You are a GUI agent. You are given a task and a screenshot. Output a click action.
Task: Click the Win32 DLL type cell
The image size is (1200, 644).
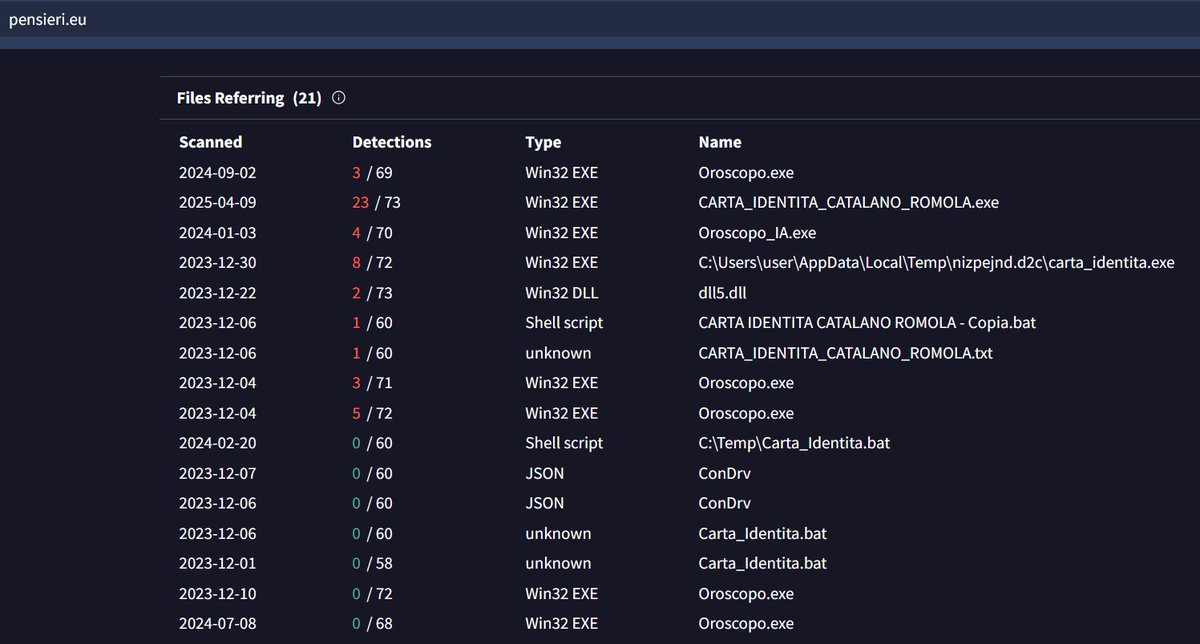click(561, 293)
